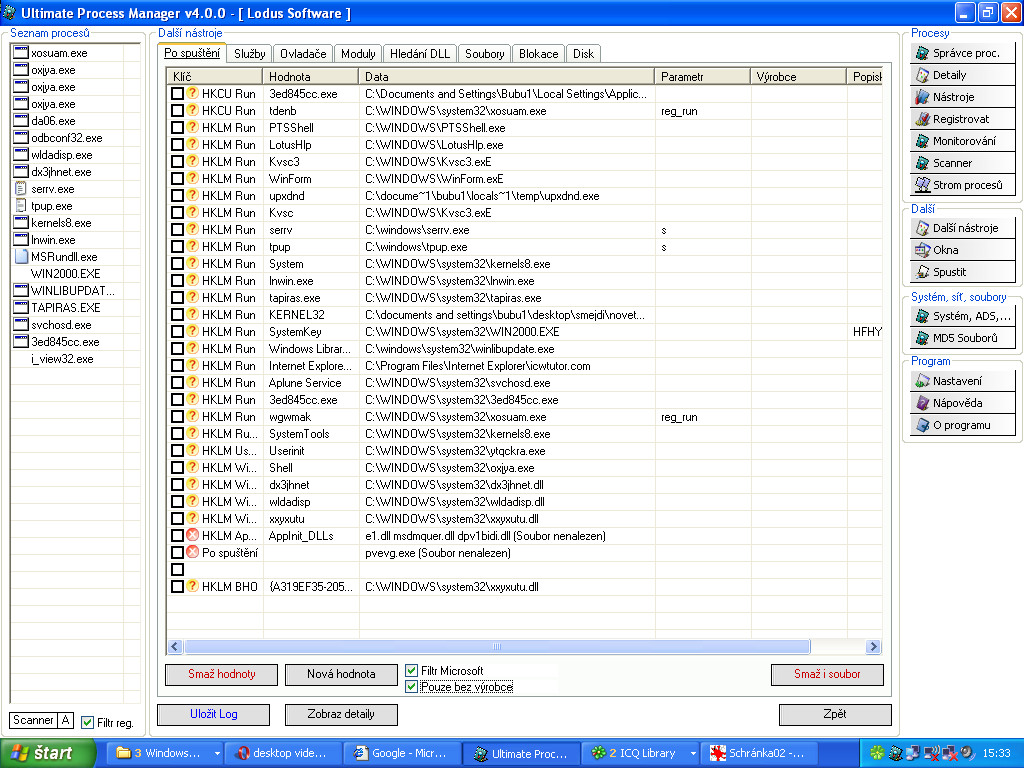Check the box for the tdenb entry

pos(177,110)
